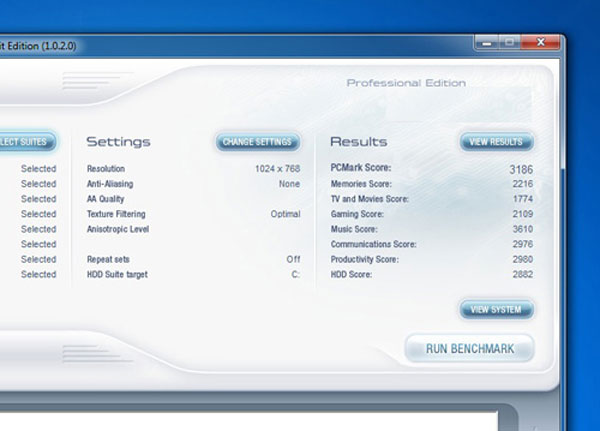Viewport: 600px width, 431px height.
Task: Click the HDD Score label
Action: point(351,274)
